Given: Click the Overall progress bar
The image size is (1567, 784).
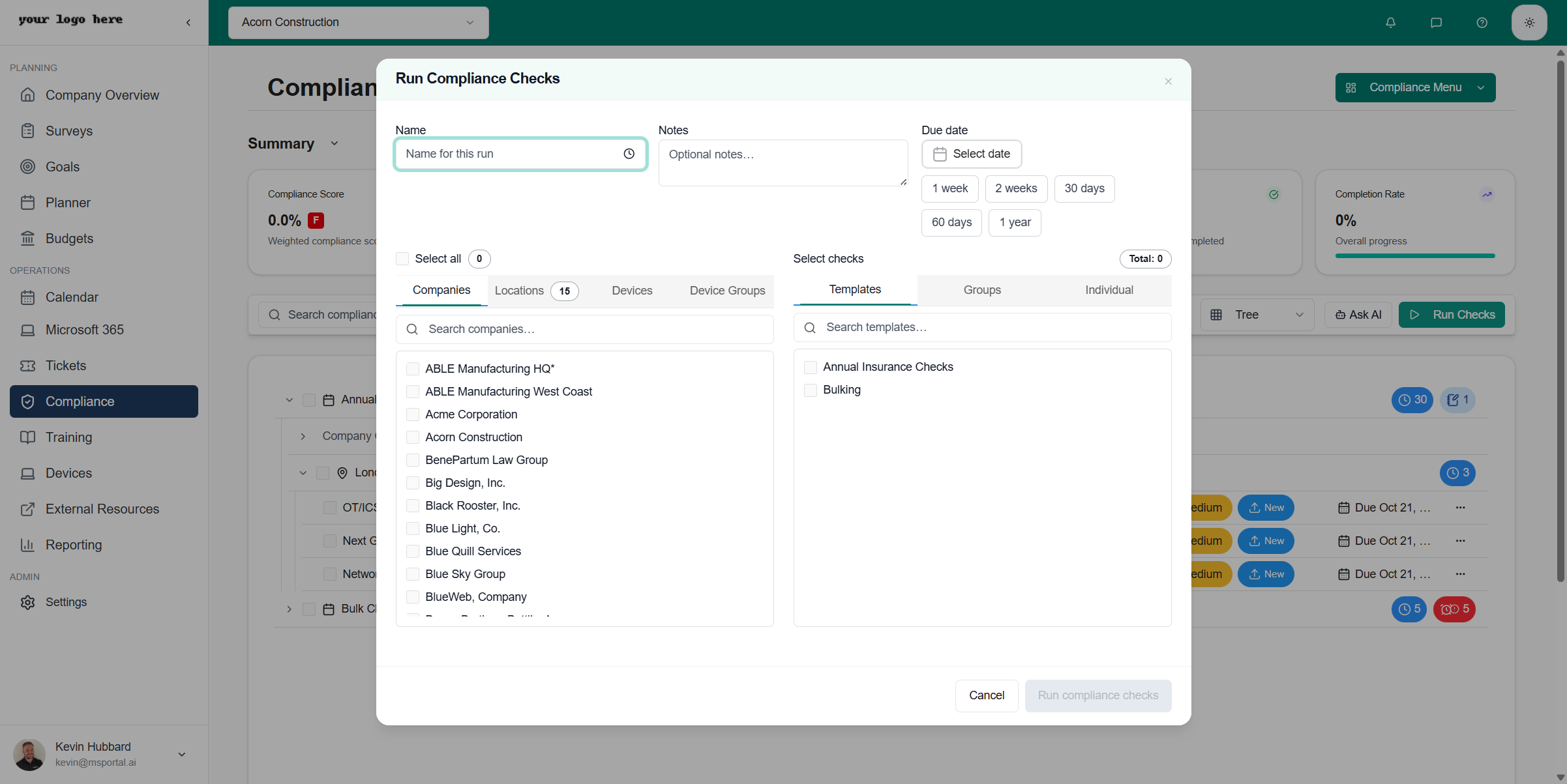Looking at the screenshot, I should click(1414, 255).
